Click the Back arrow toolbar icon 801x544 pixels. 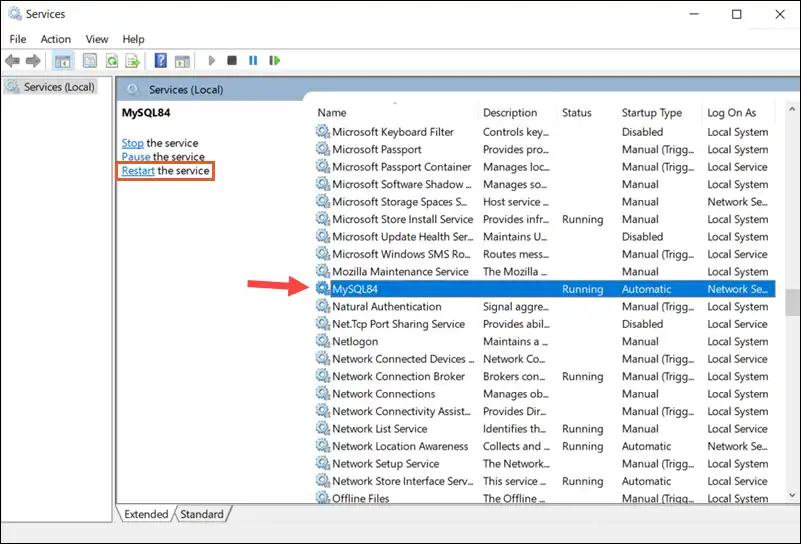12,61
